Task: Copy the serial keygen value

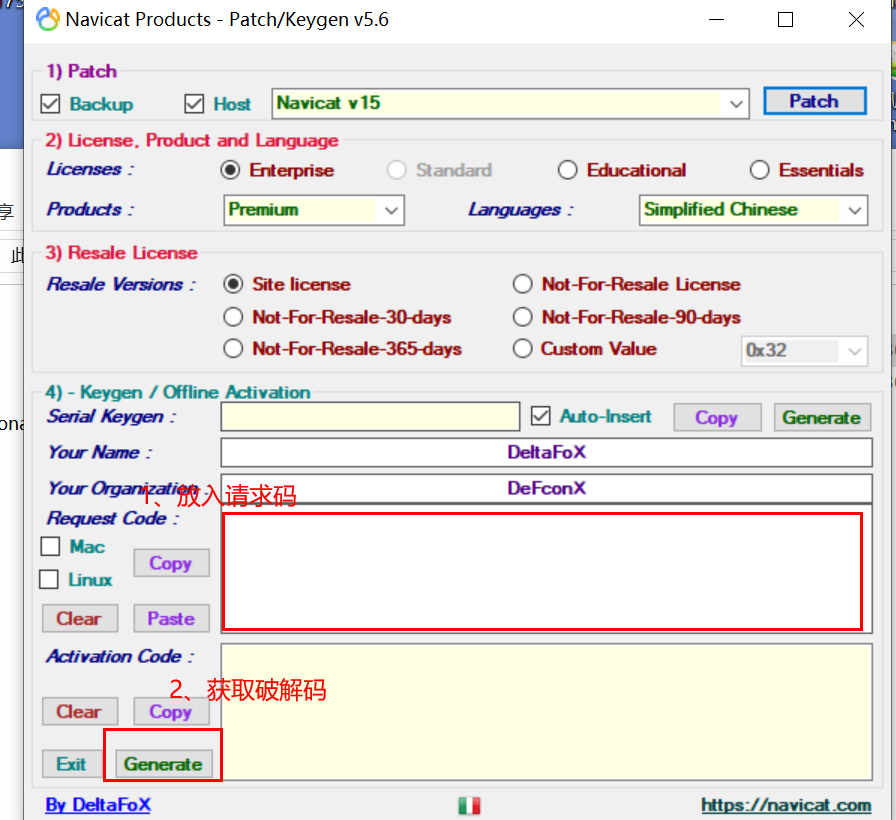Action: click(x=717, y=417)
